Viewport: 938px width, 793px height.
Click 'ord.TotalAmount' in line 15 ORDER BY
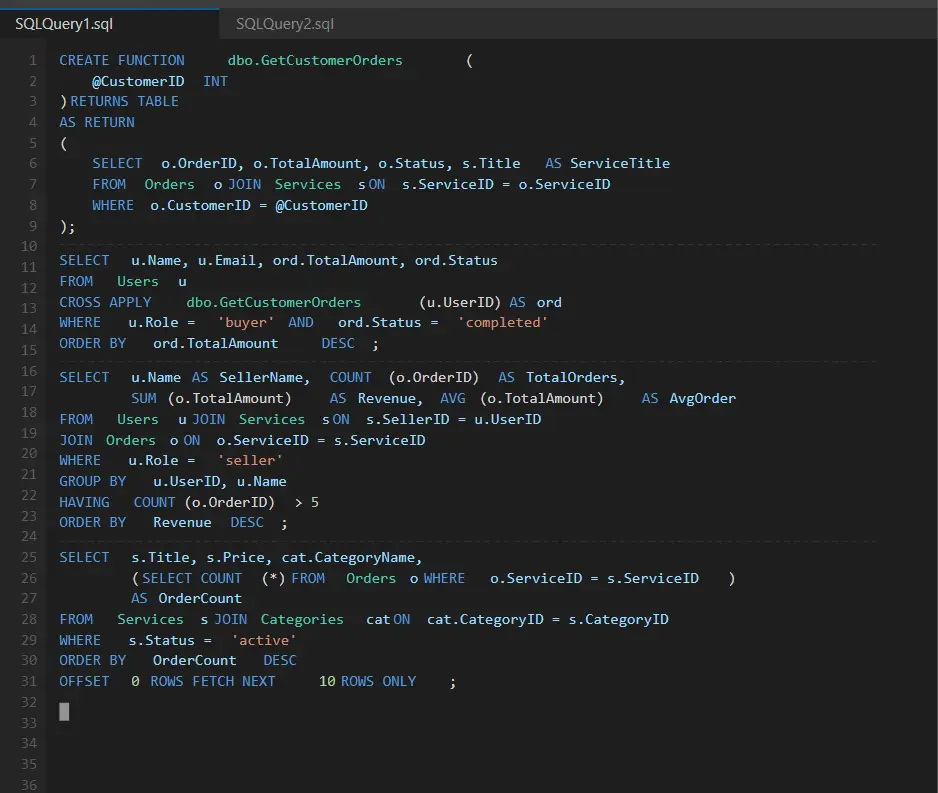pyautogui.click(x=215, y=344)
